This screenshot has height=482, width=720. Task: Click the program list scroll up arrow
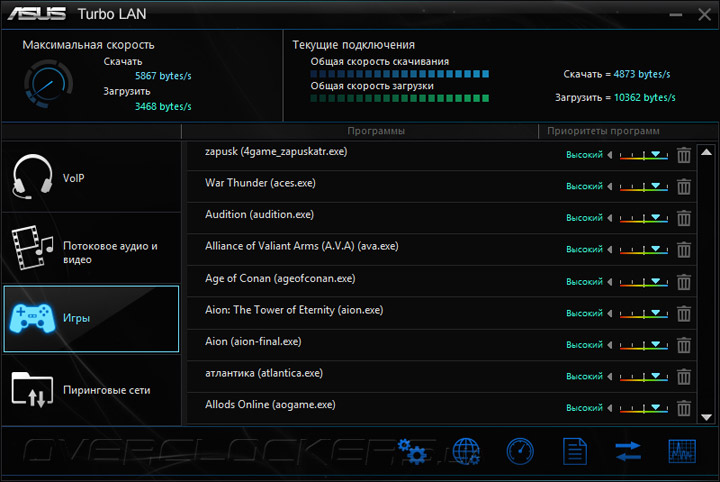pos(706,152)
